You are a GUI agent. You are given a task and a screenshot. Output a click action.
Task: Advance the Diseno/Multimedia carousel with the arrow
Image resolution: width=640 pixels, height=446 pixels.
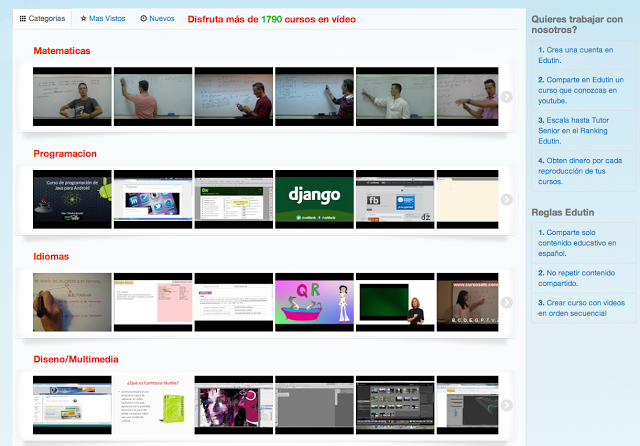[x=506, y=405]
